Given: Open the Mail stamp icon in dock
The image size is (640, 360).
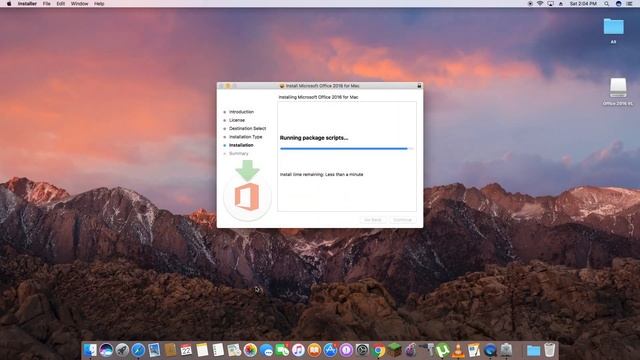Looking at the screenshot, I should (x=154, y=350).
